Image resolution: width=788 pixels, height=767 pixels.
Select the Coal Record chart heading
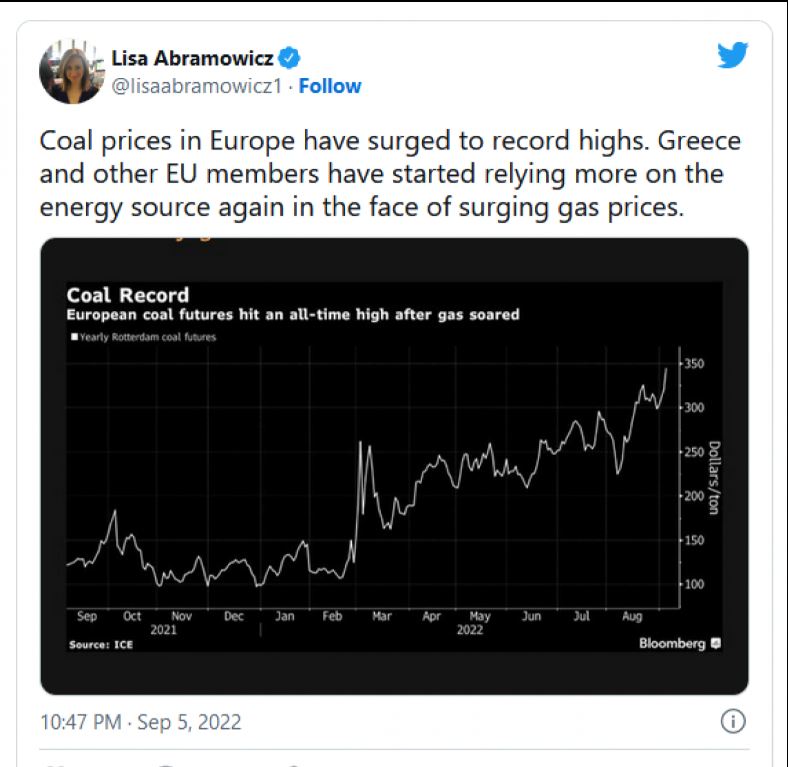pyautogui.click(x=128, y=295)
